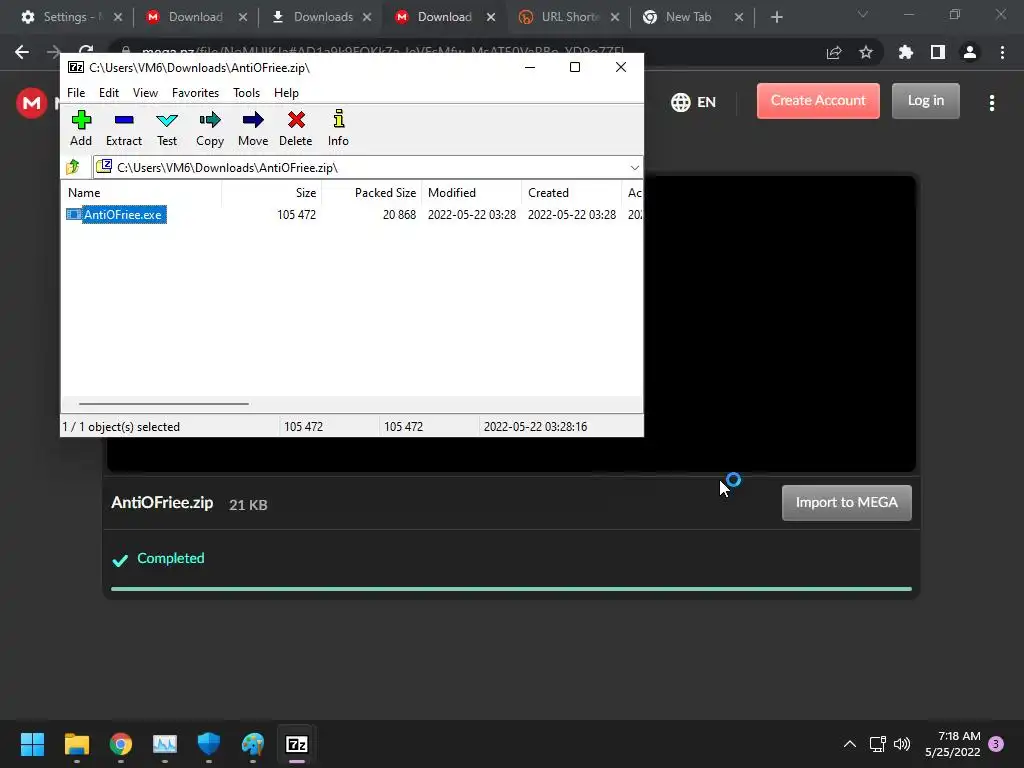1024x768 pixels.
Task: Click the MEGA download progress bar
Action: (511, 589)
